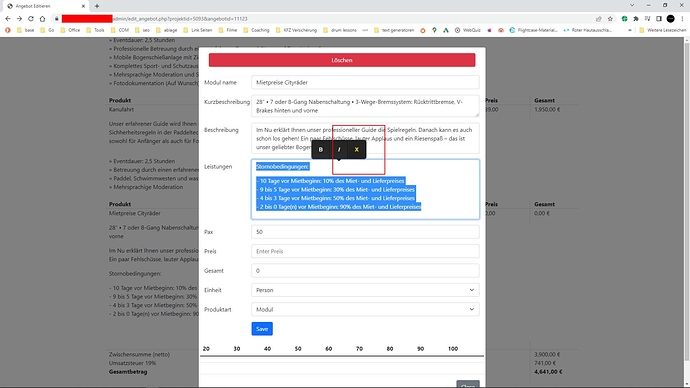Click the Gesamt input field
Image resolution: width=690 pixels, height=388 pixels.
(x=365, y=271)
